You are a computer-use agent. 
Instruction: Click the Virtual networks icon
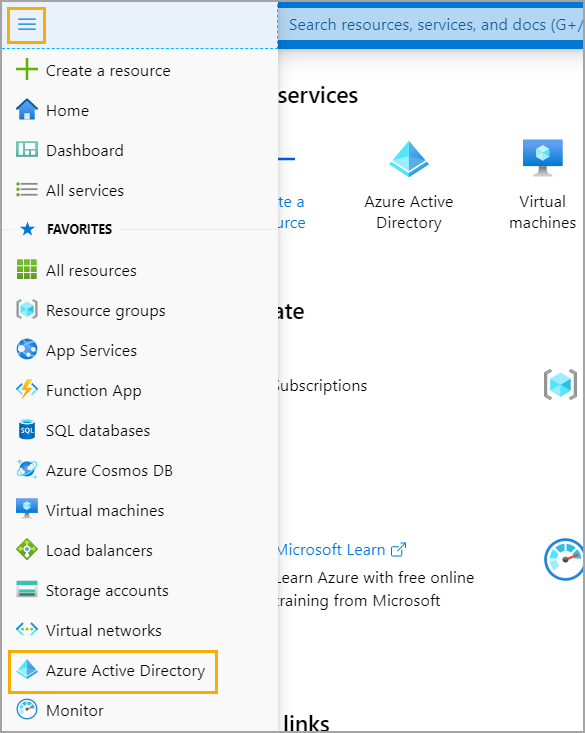pos(27,629)
